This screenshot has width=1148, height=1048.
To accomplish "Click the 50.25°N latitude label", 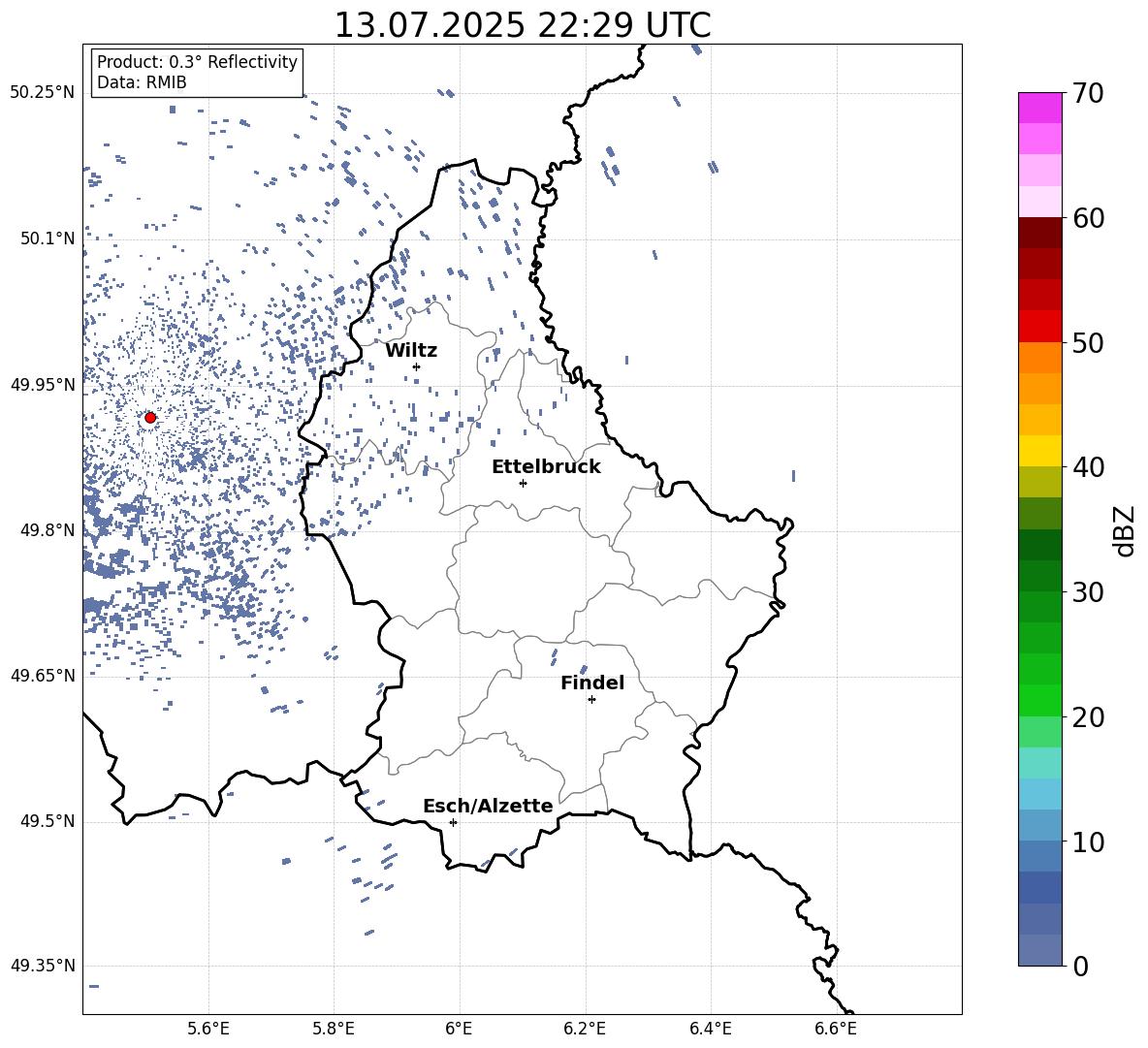I will coord(42,93).
